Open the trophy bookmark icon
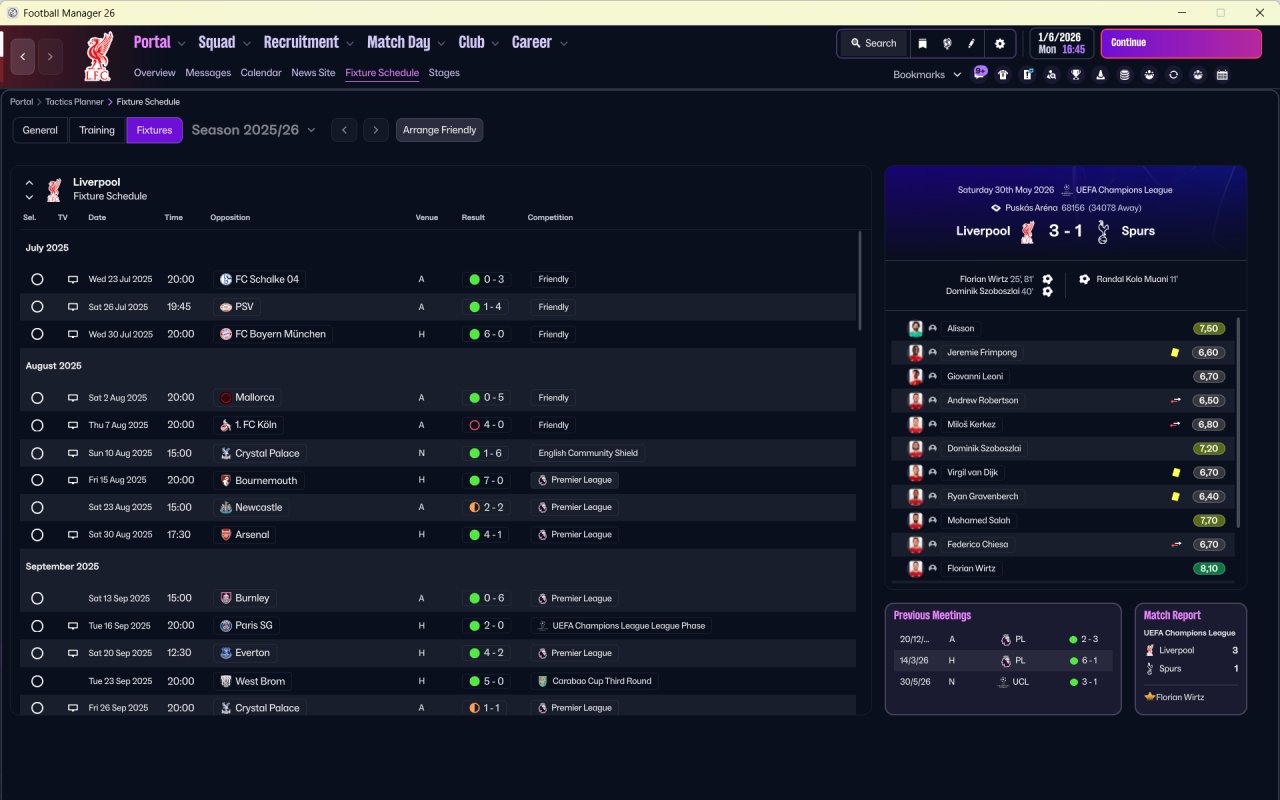Image resolution: width=1280 pixels, height=800 pixels. pos(1076,74)
